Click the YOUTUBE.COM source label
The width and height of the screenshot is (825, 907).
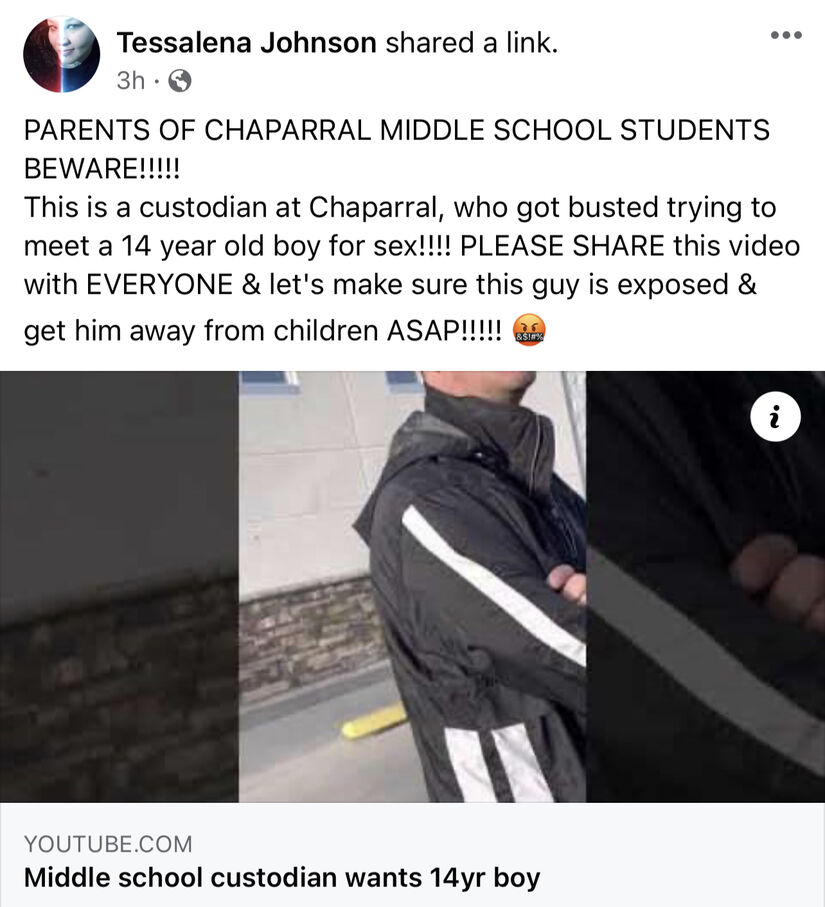(x=108, y=844)
